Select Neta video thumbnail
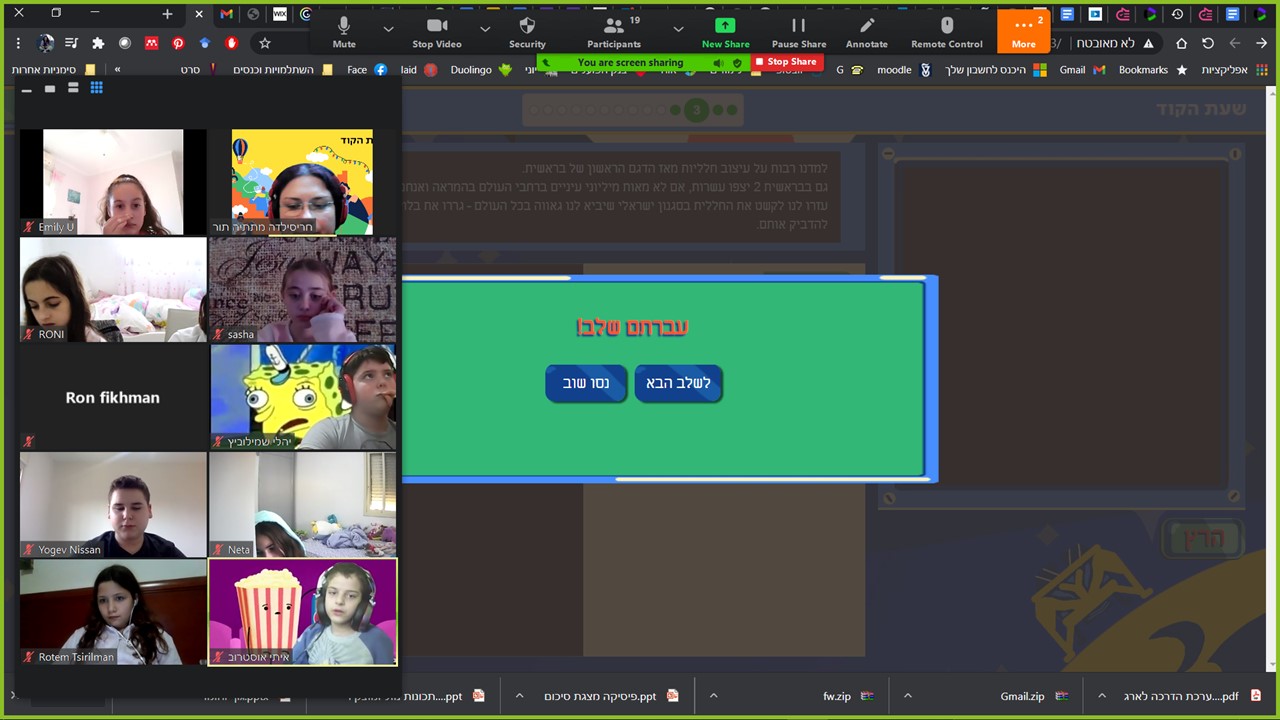 point(303,504)
